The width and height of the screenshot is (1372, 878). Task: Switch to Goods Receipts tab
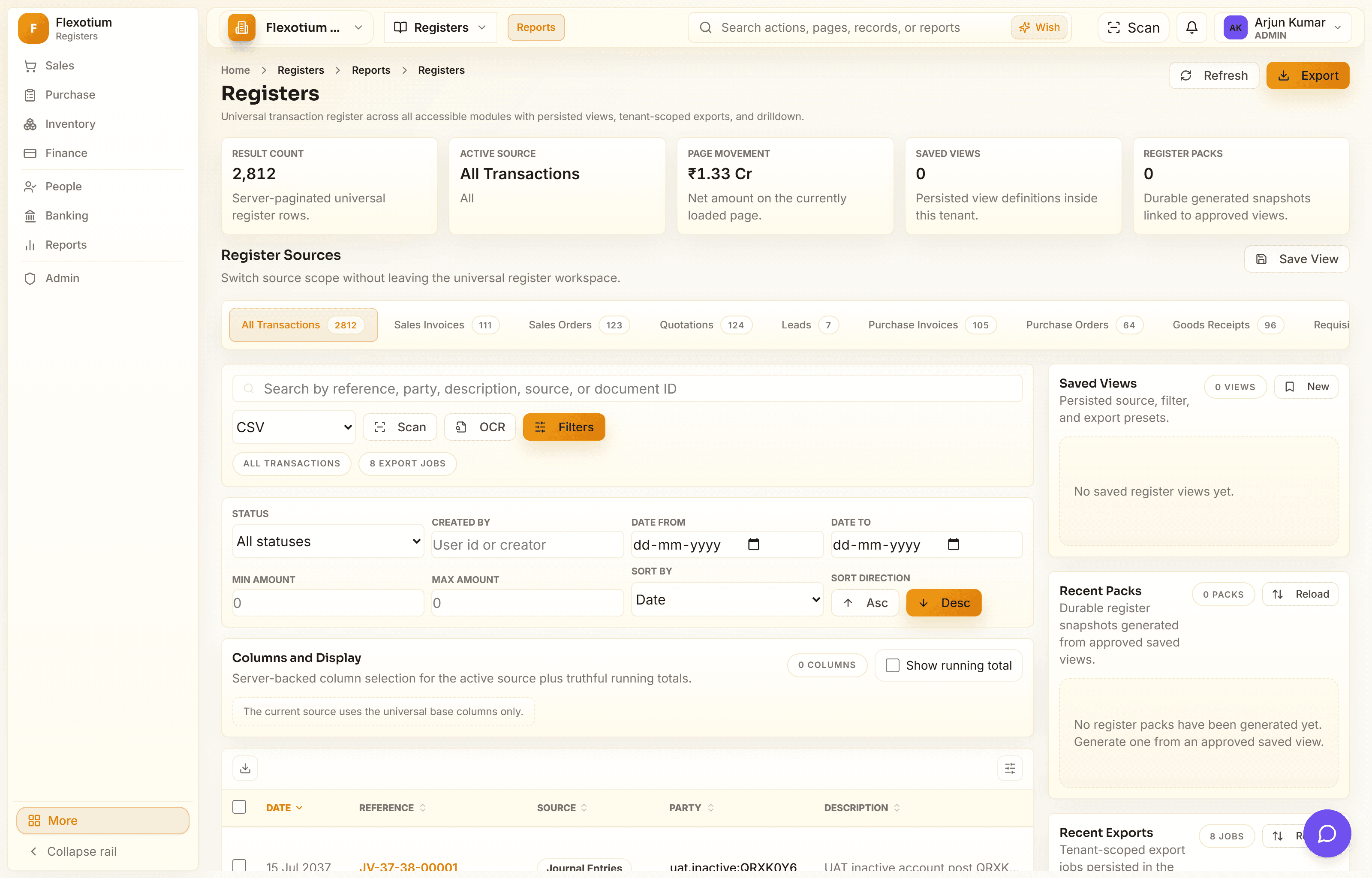(x=1228, y=325)
